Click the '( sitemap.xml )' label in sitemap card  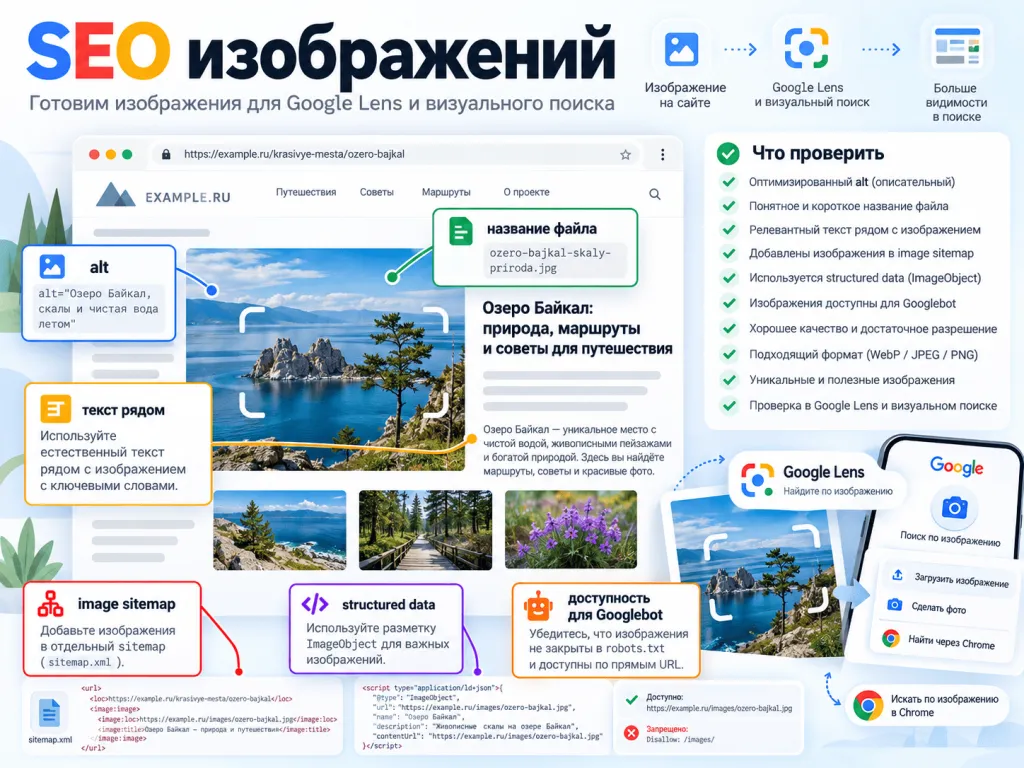pos(82,662)
